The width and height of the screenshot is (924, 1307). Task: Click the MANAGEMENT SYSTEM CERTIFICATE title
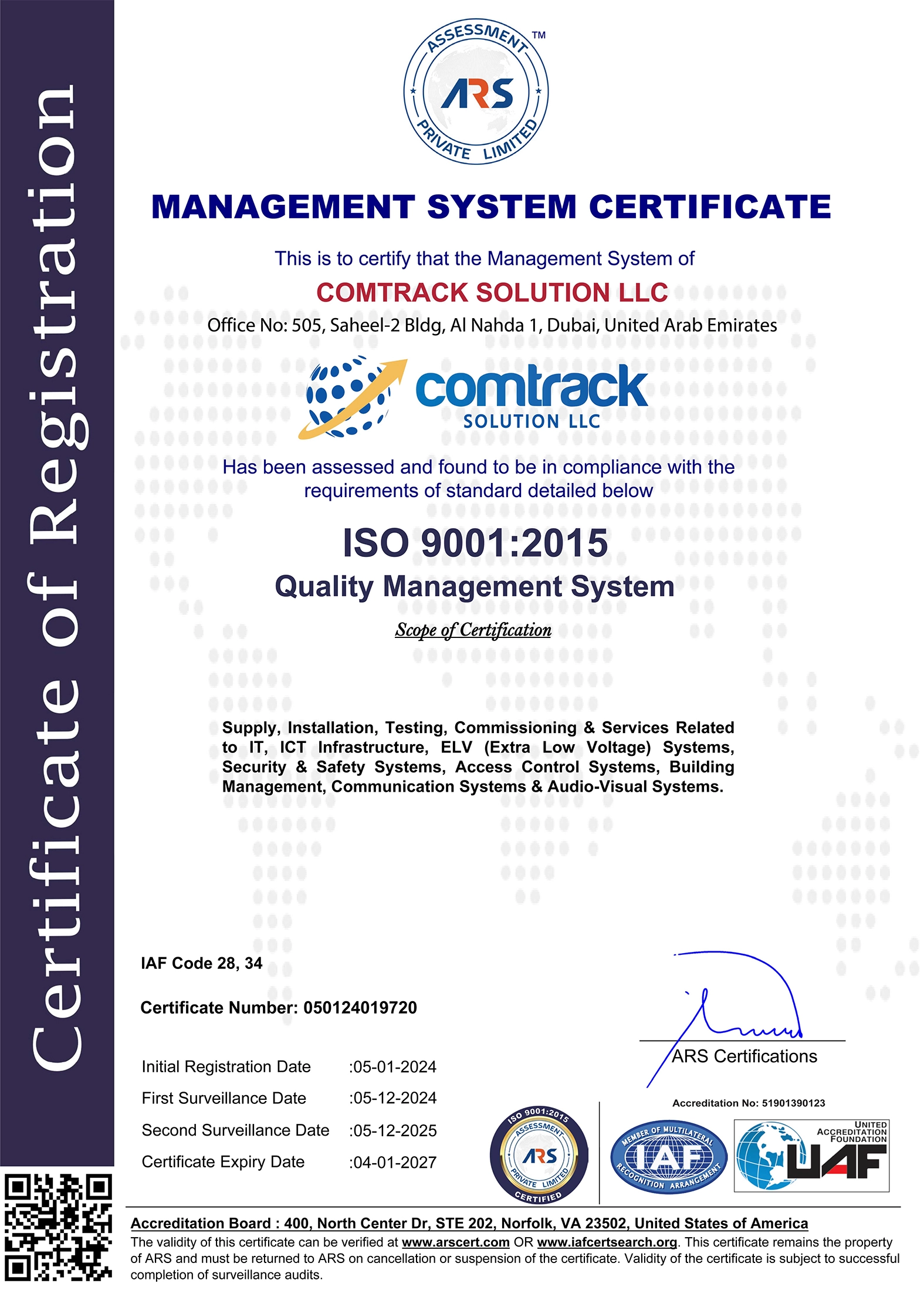491,207
